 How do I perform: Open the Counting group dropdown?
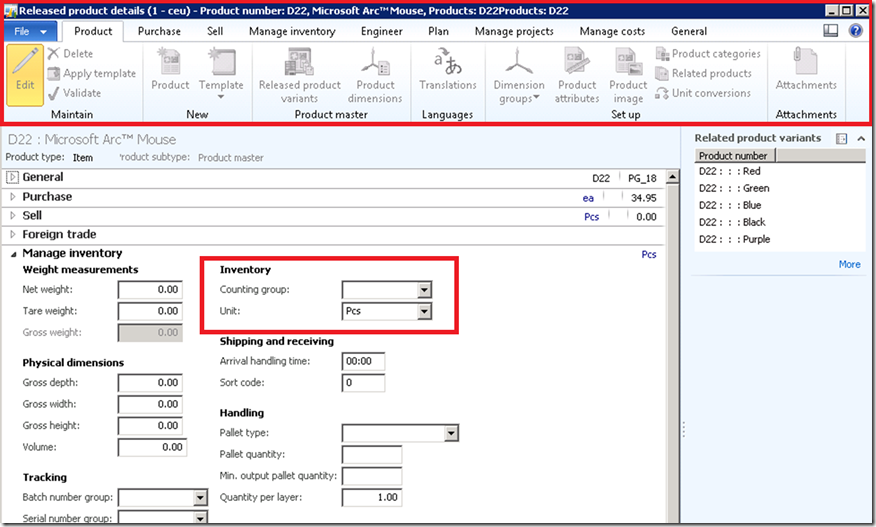click(424, 290)
